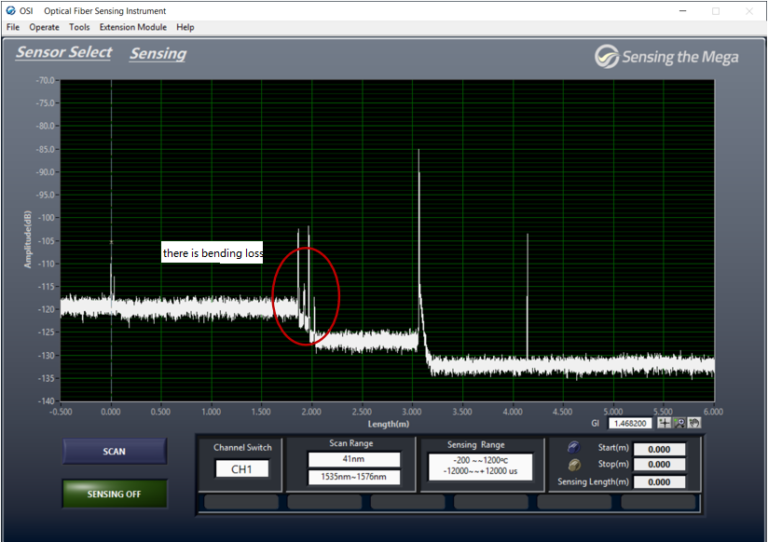The height and width of the screenshot is (542, 768).
Task: Open the Extension Module menu
Action: click(133, 27)
